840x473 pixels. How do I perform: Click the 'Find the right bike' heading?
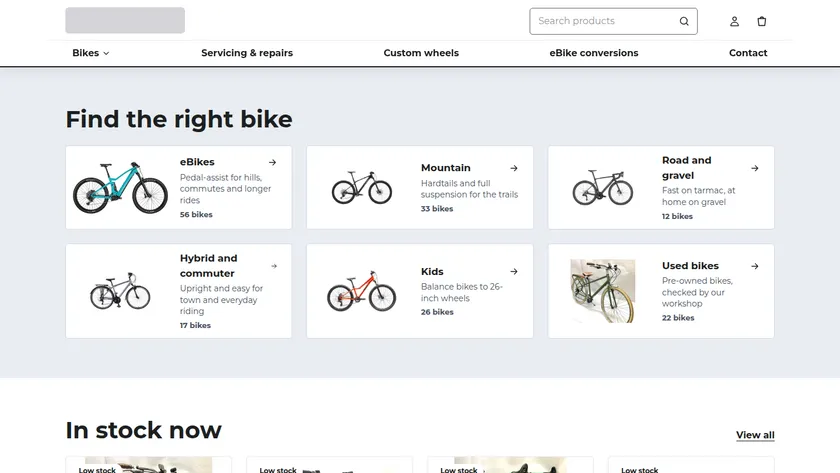pos(179,119)
